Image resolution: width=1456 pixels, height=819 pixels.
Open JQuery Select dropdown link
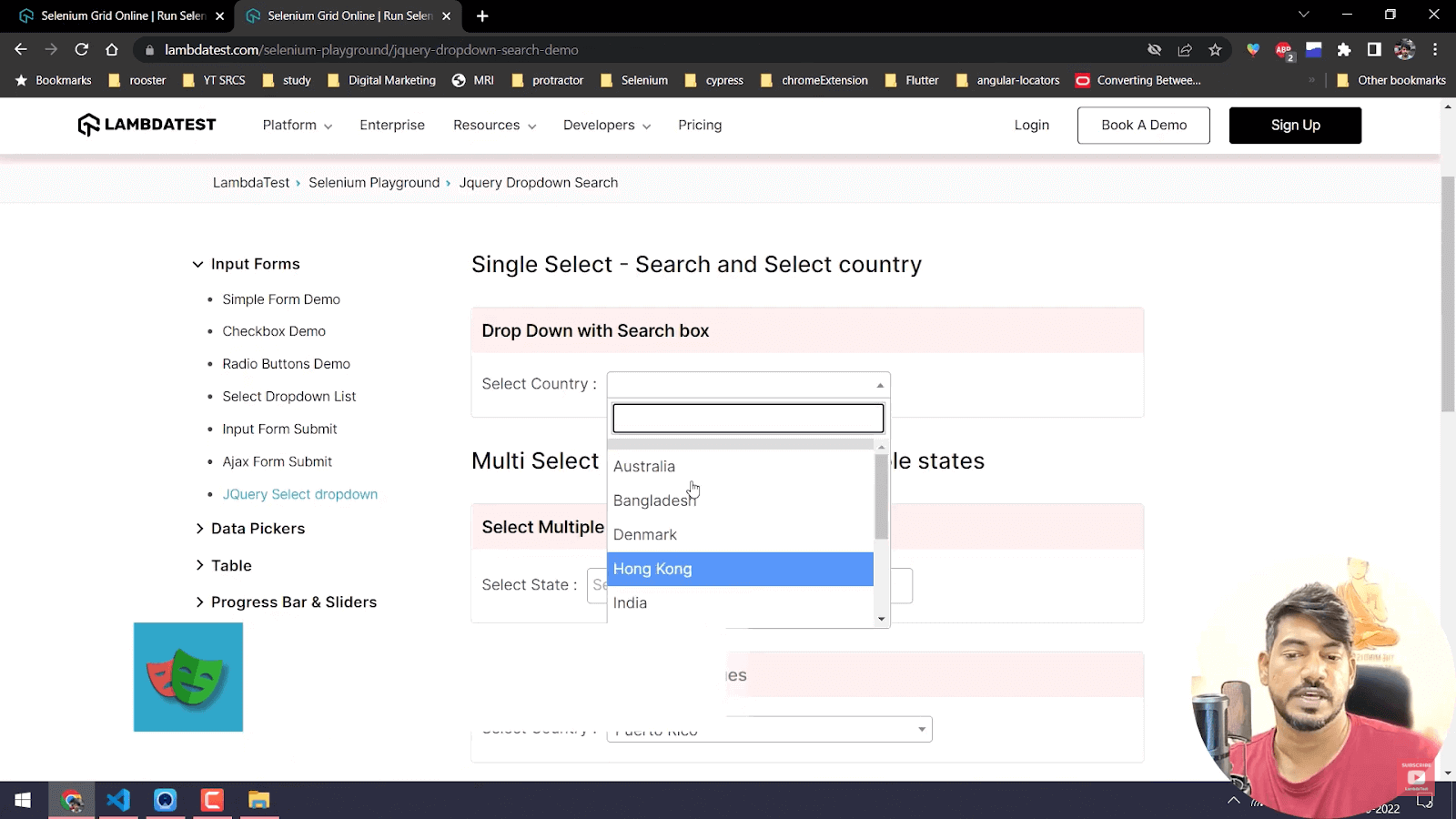point(300,494)
